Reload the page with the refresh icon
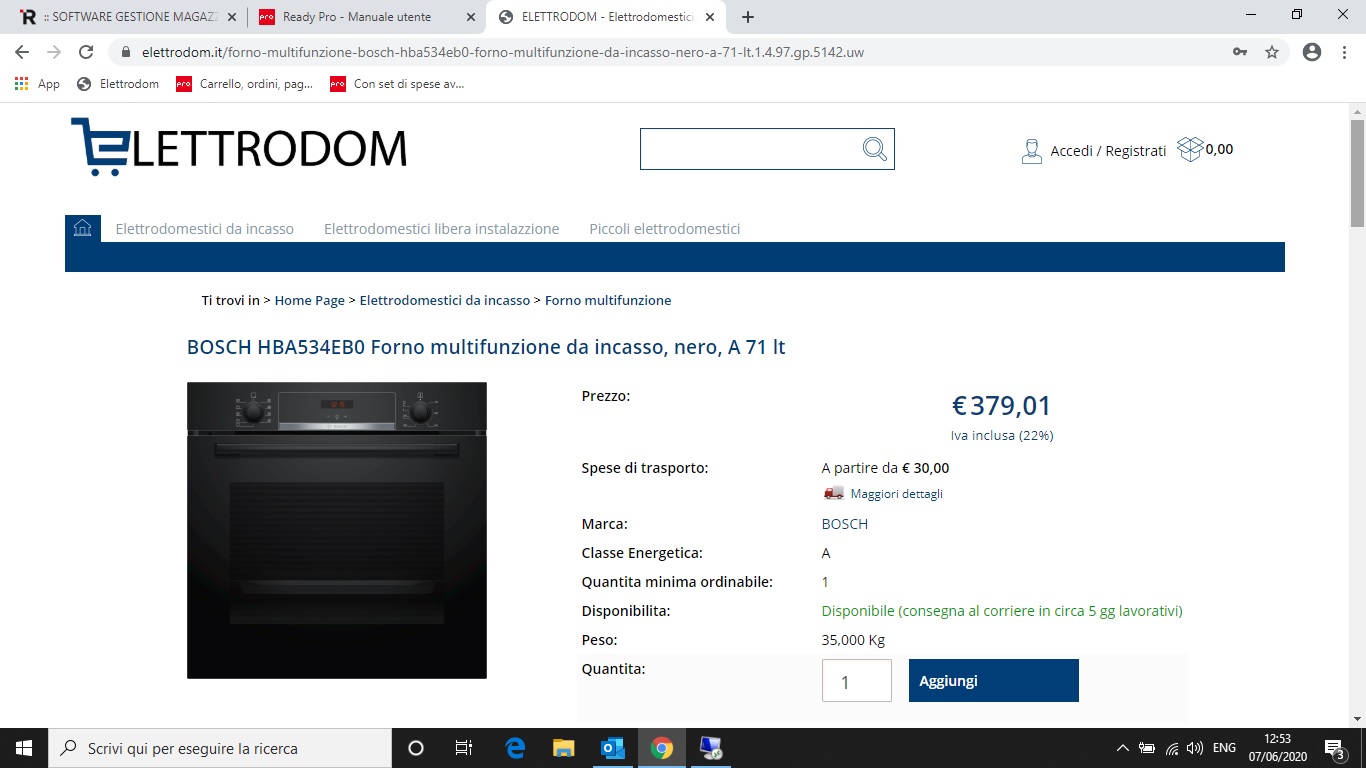This screenshot has height=768, width=1366. pyautogui.click(x=86, y=52)
